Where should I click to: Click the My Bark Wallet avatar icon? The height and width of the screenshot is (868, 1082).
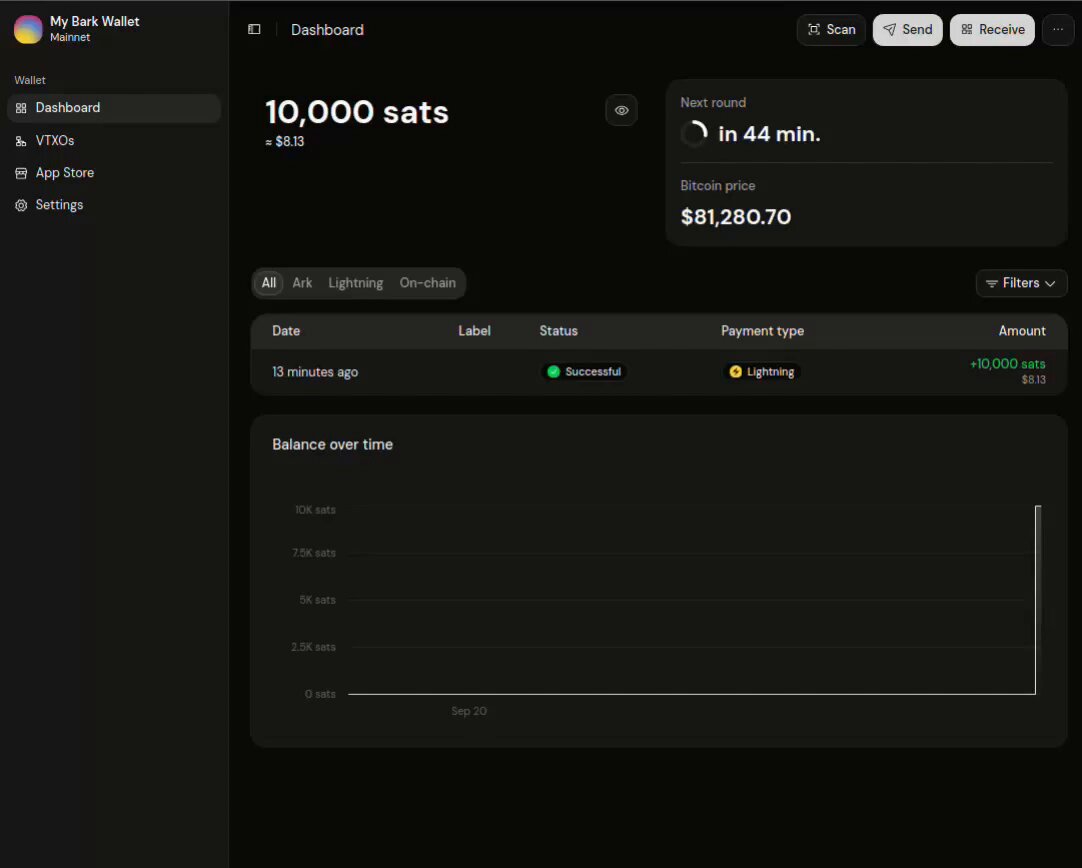point(28,30)
